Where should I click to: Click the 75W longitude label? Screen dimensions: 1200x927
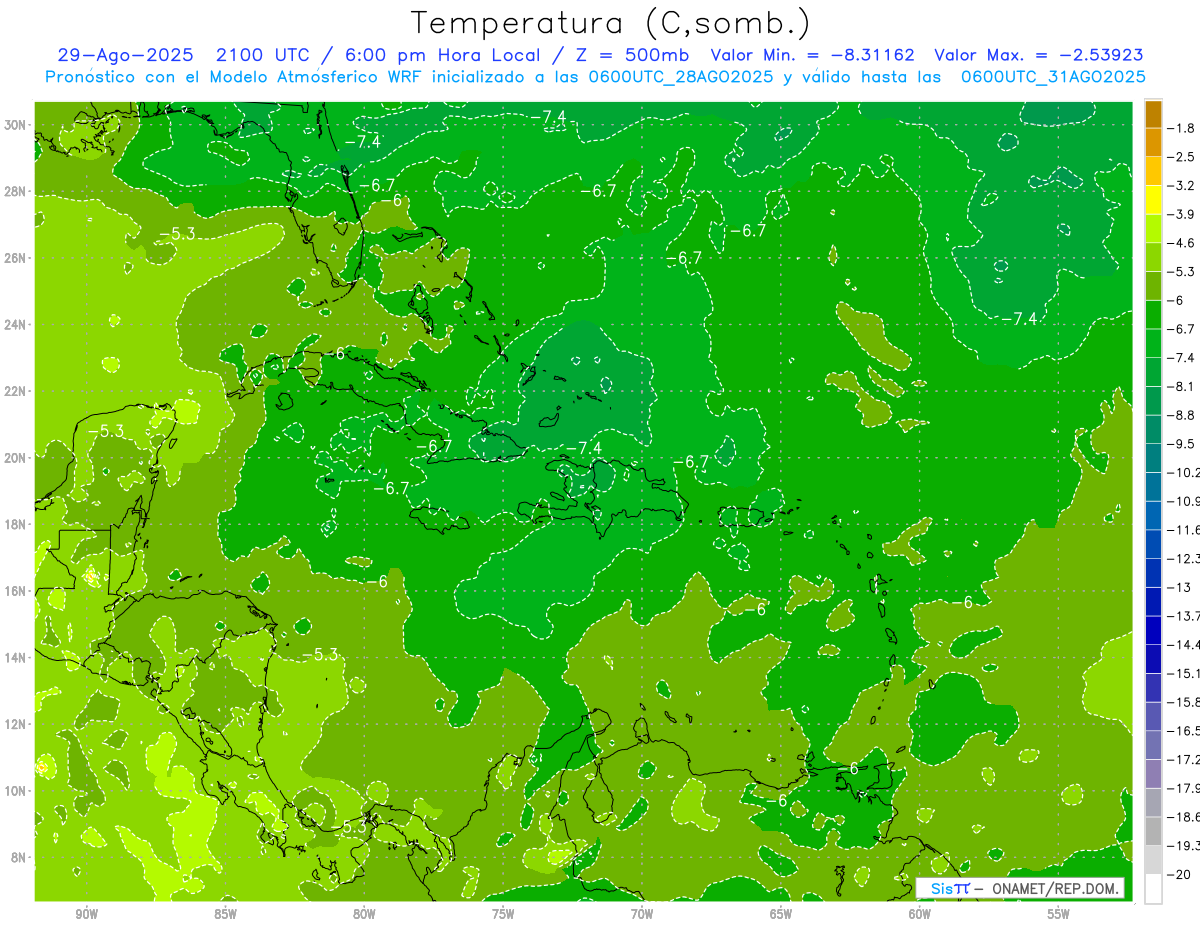503,914
